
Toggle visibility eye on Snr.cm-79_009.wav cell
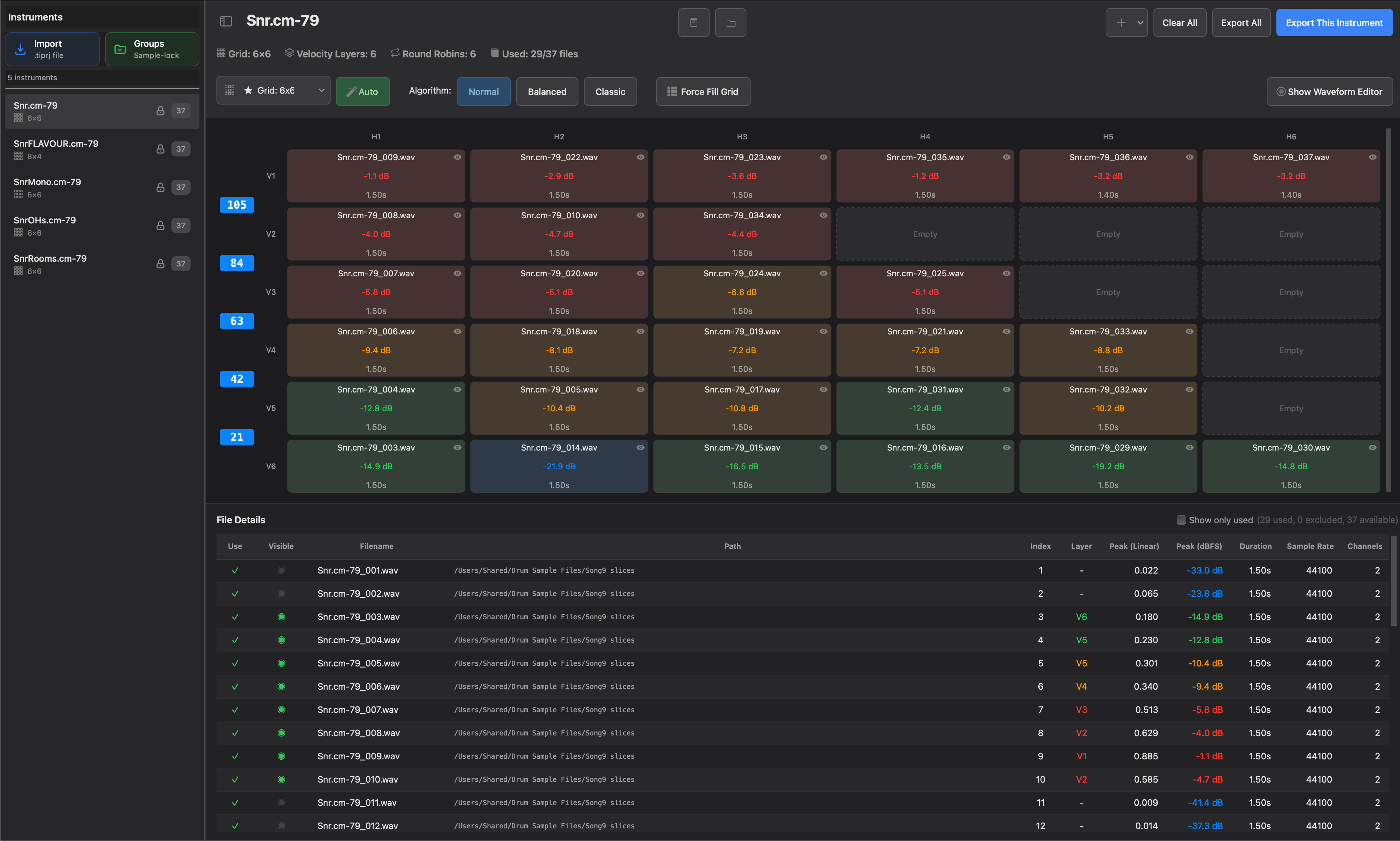458,157
